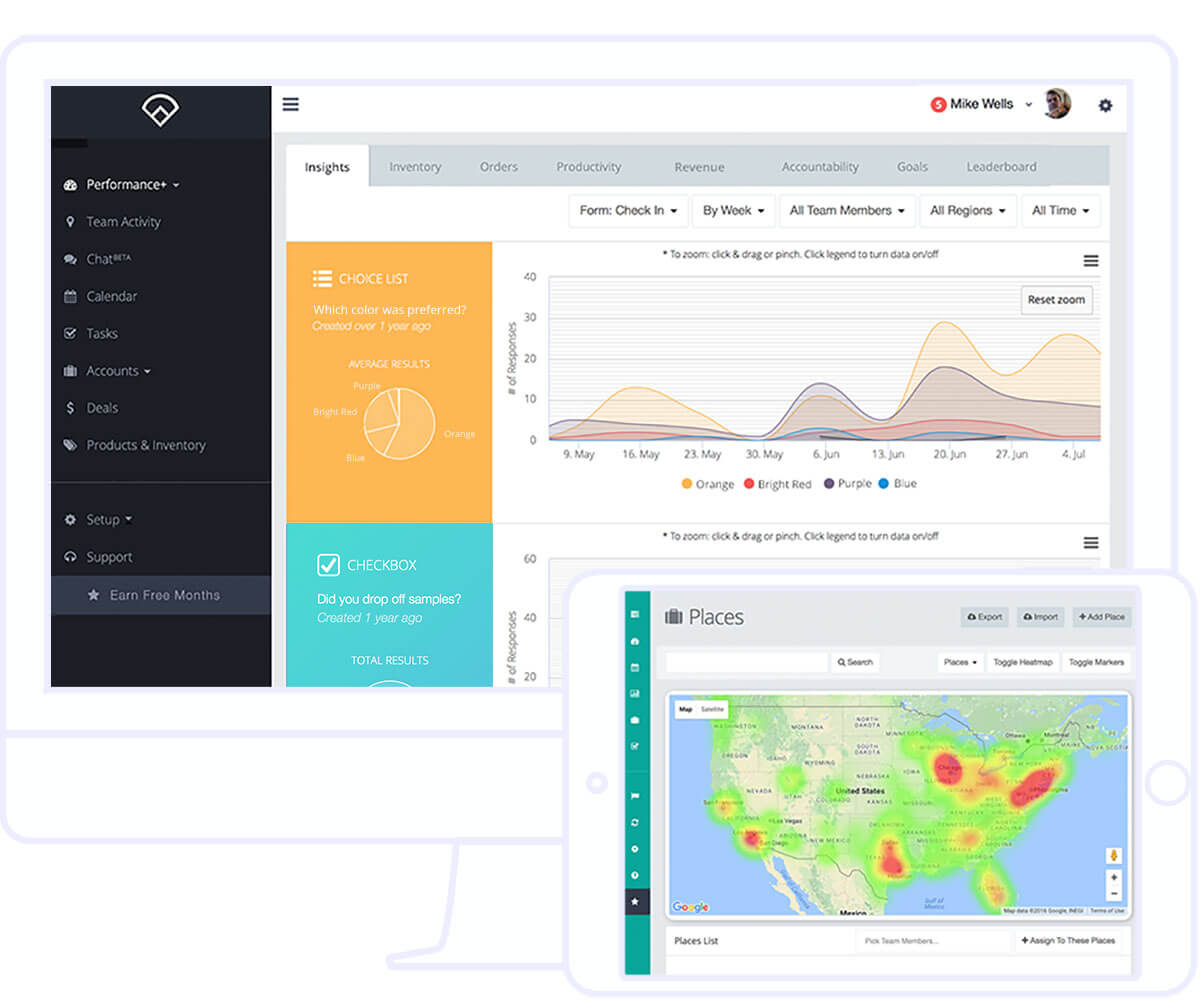Click the Reset zoom button
This screenshot has height=1000, width=1200.
[x=1056, y=300]
